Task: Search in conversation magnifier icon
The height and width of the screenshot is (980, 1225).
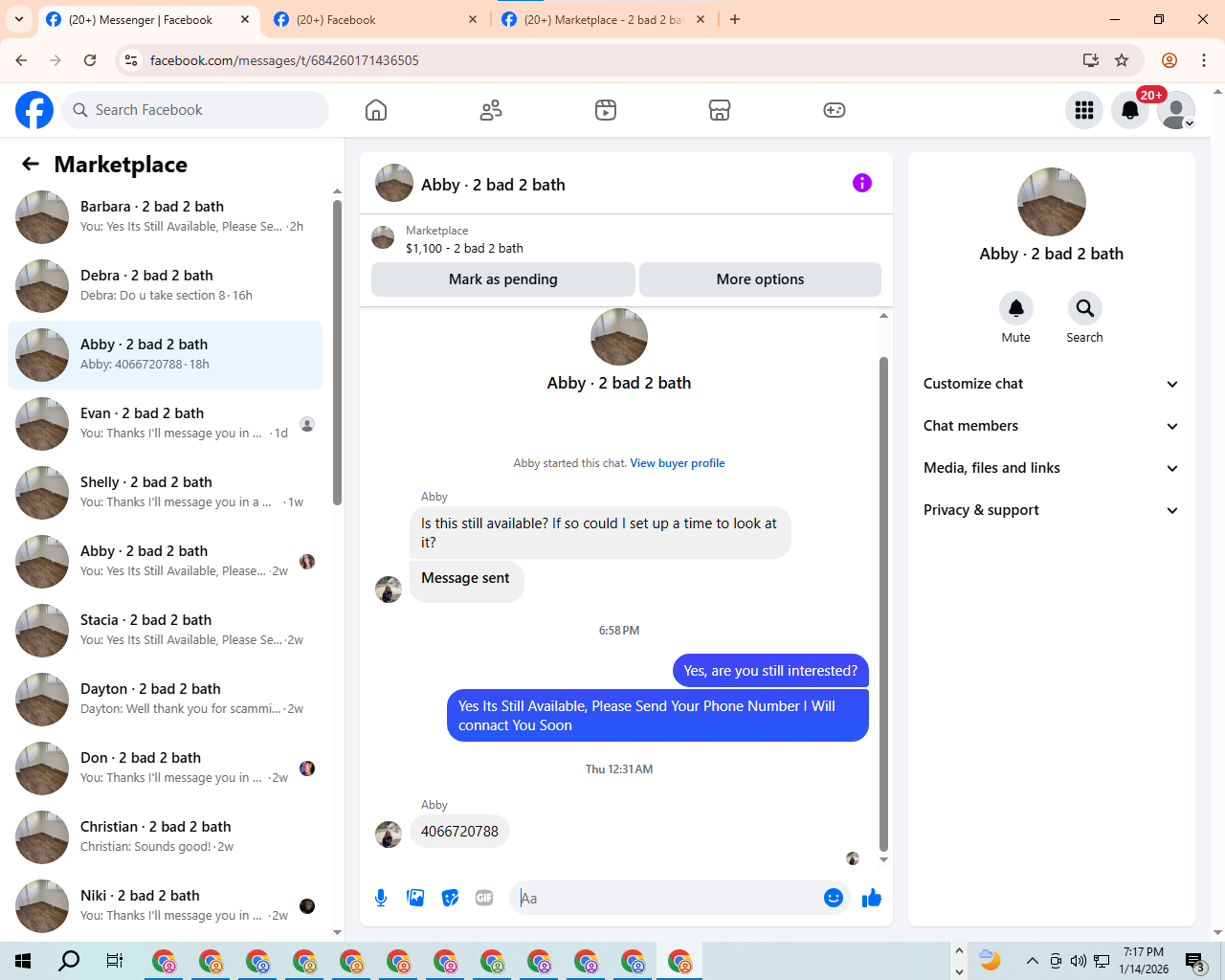Action: [x=1084, y=308]
